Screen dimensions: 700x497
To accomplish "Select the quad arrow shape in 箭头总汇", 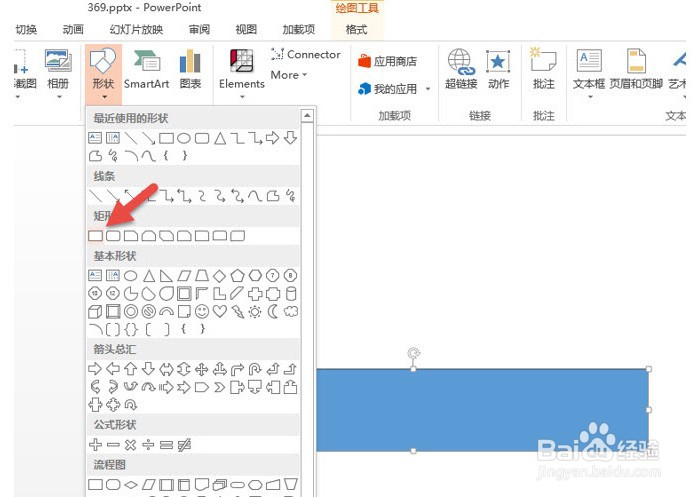I will (x=202, y=369).
